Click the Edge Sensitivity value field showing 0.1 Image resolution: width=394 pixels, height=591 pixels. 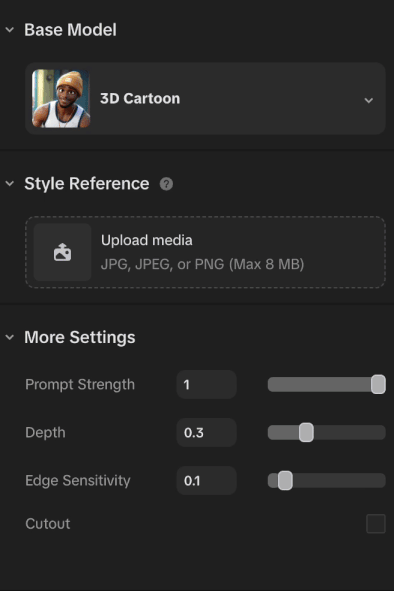click(207, 481)
